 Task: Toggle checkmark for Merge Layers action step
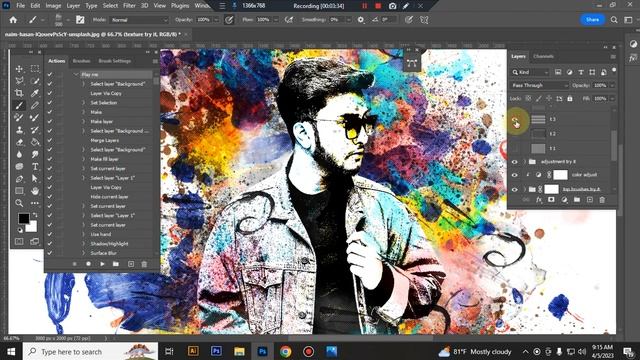pos(50,140)
